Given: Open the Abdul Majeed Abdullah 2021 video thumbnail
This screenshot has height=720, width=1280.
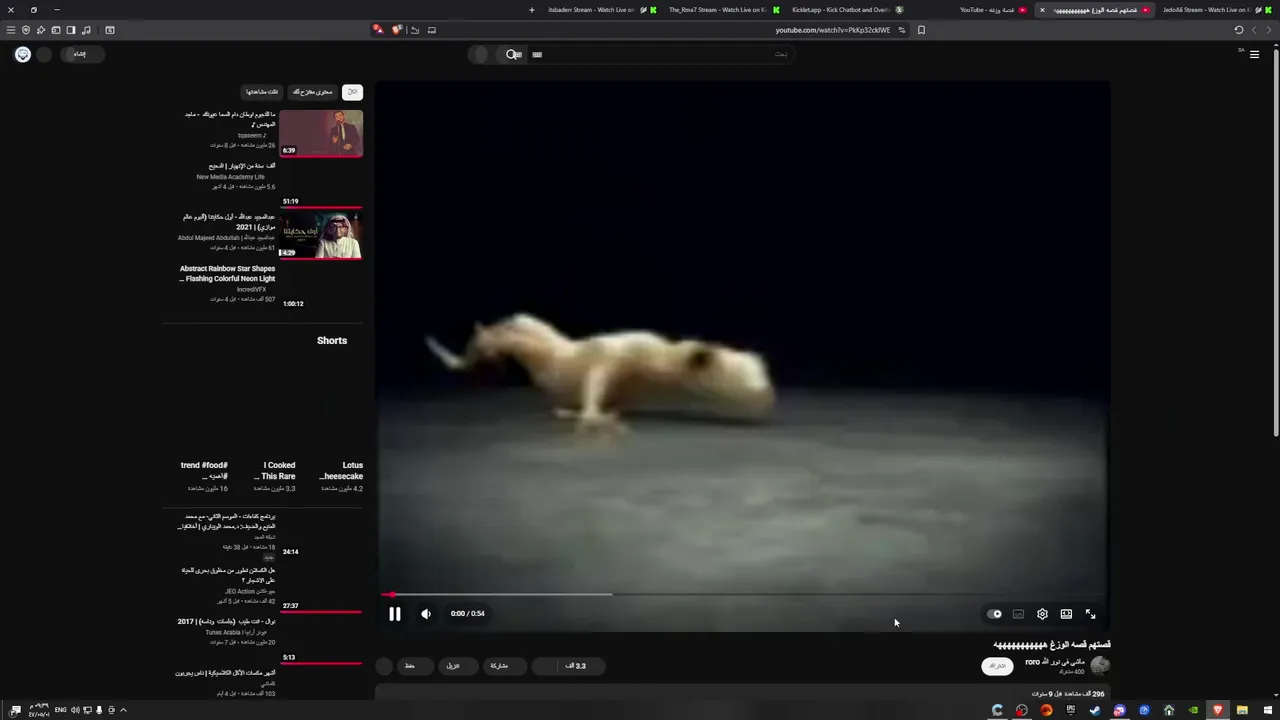Looking at the screenshot, I should point(320,236).
